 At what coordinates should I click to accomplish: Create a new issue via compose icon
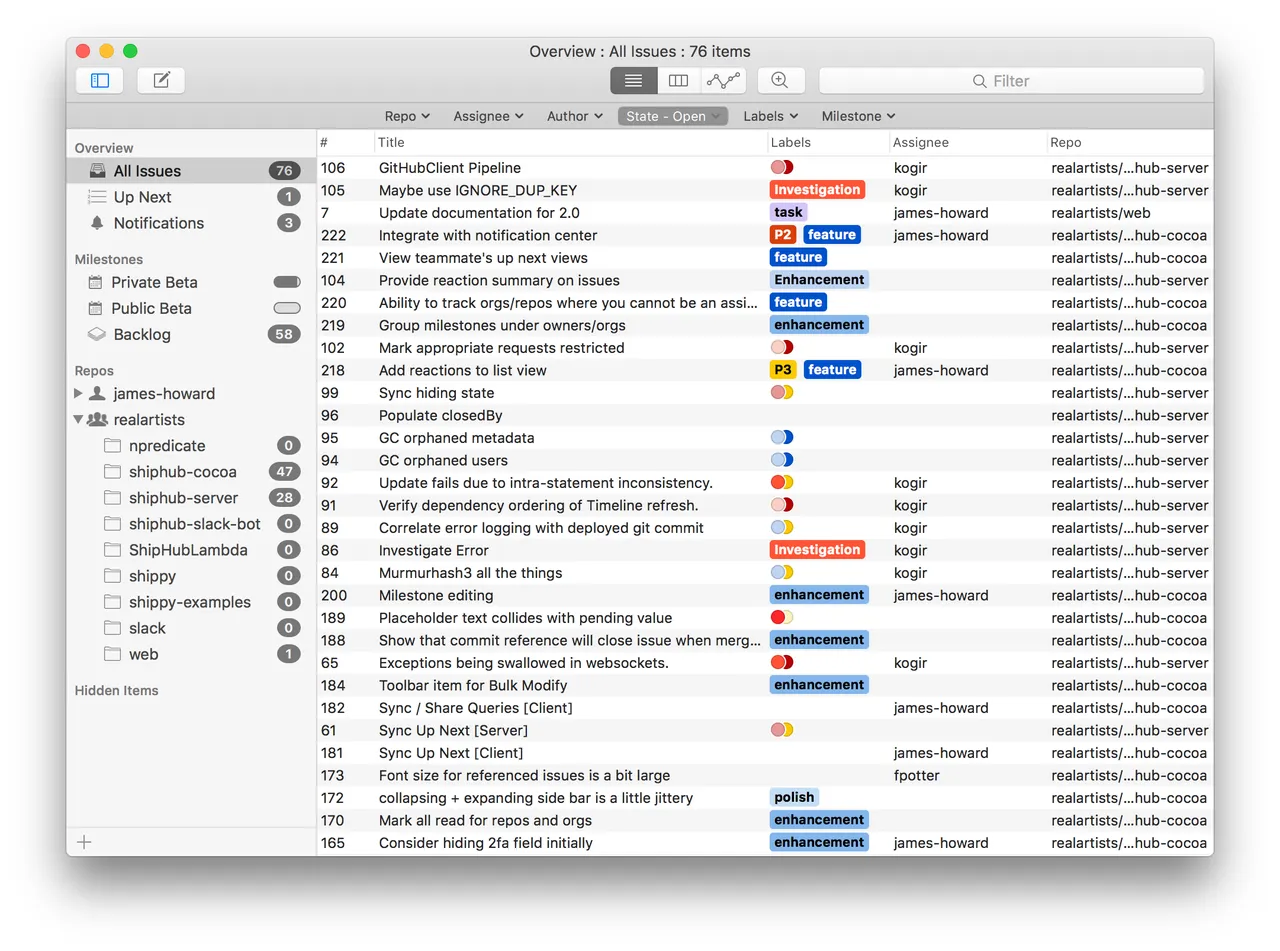point(161,81)
